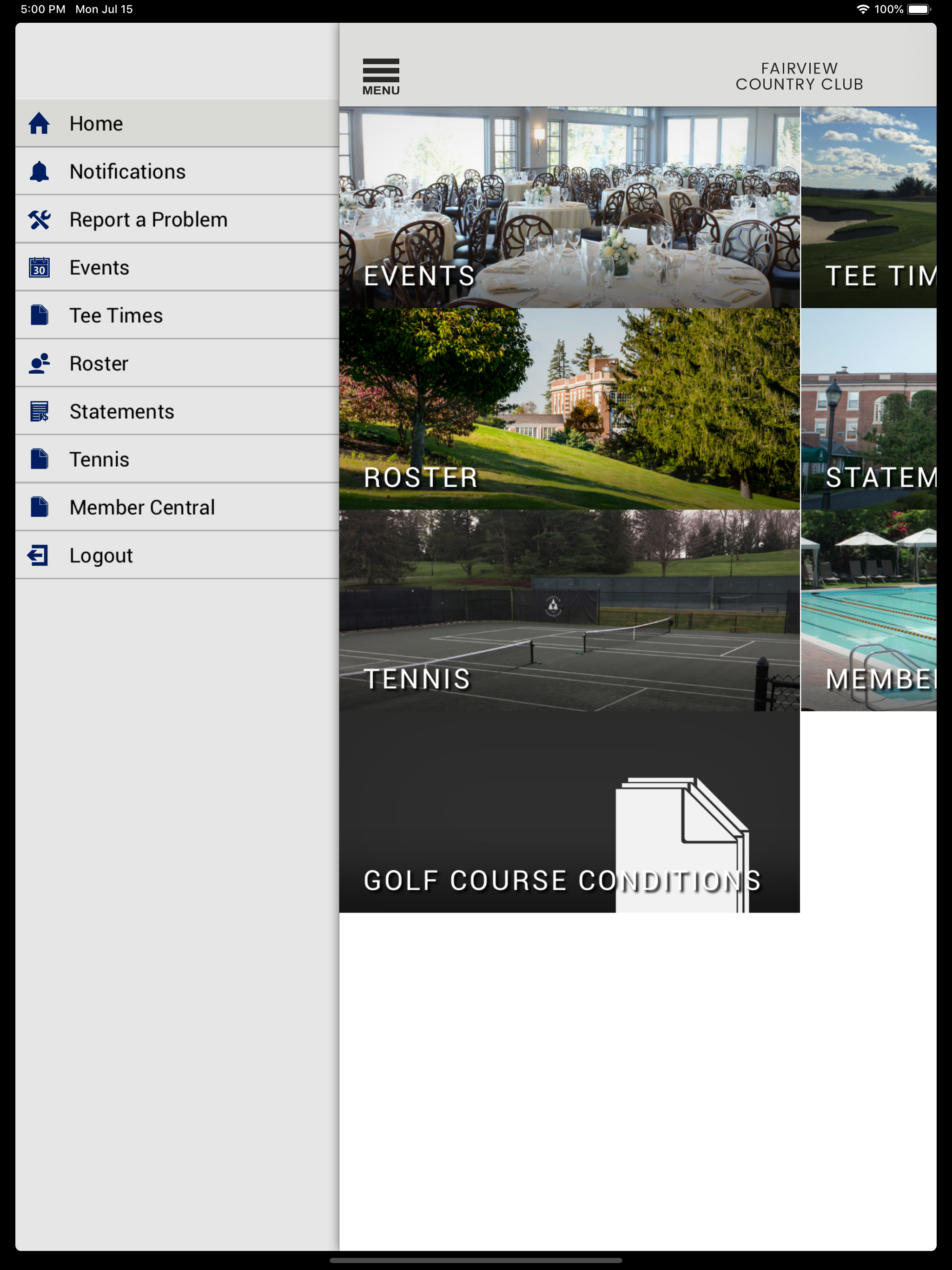
Task: Choose Logout in the side menu
Action: (177, 555)
